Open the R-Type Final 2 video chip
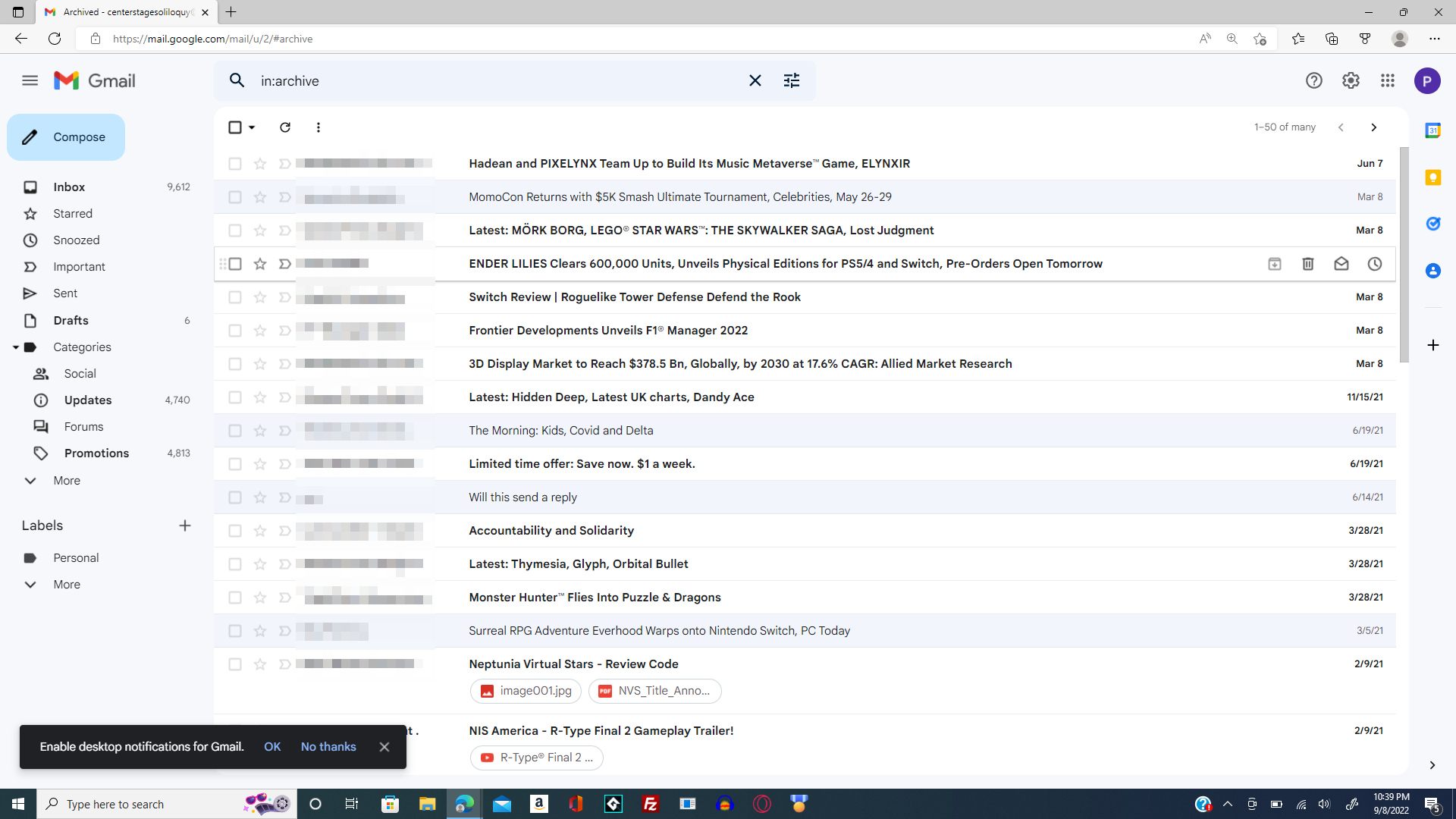 pos(537,758)
